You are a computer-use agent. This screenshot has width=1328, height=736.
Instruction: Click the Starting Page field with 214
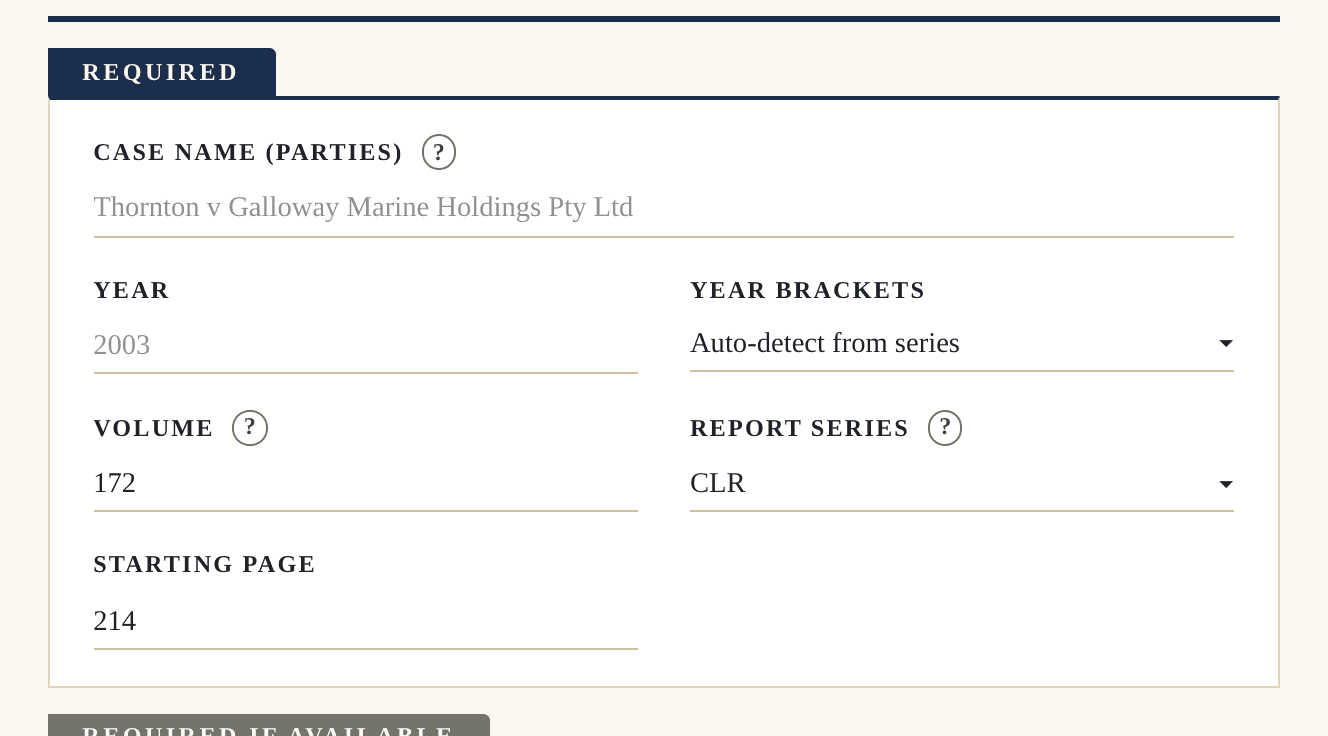point(366,622)
